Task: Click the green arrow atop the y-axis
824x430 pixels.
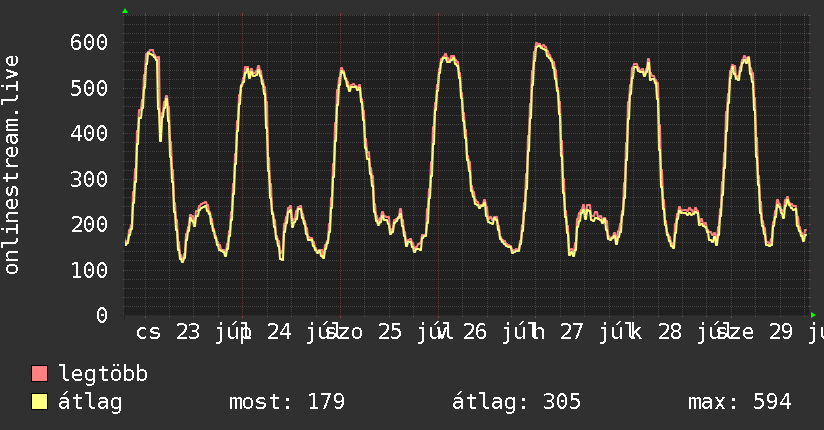Action: coord(125,11)
